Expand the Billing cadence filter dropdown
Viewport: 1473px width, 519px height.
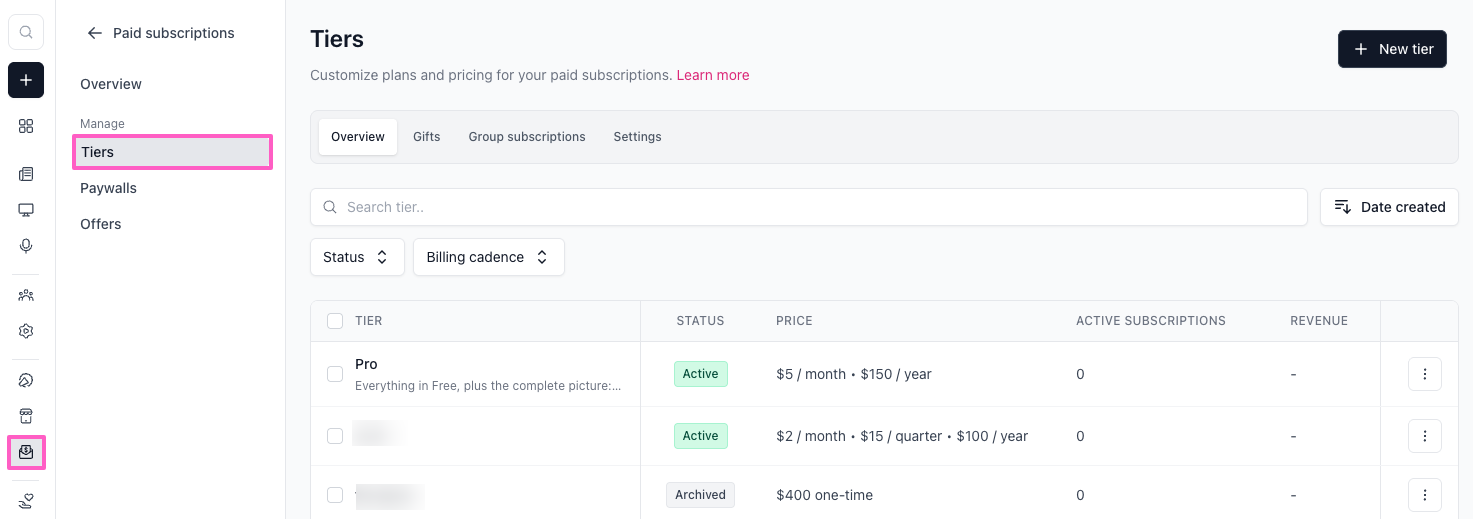click(x=489, y=257)
